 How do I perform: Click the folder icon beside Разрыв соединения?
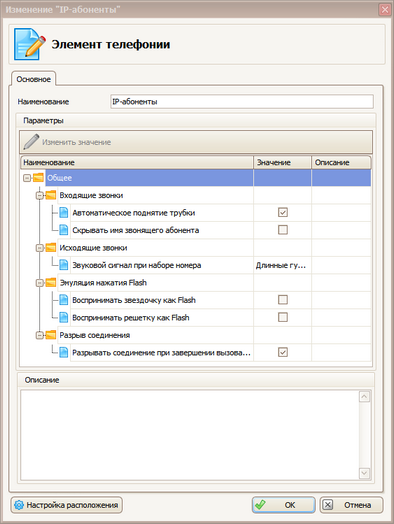(x=51, y=335)
